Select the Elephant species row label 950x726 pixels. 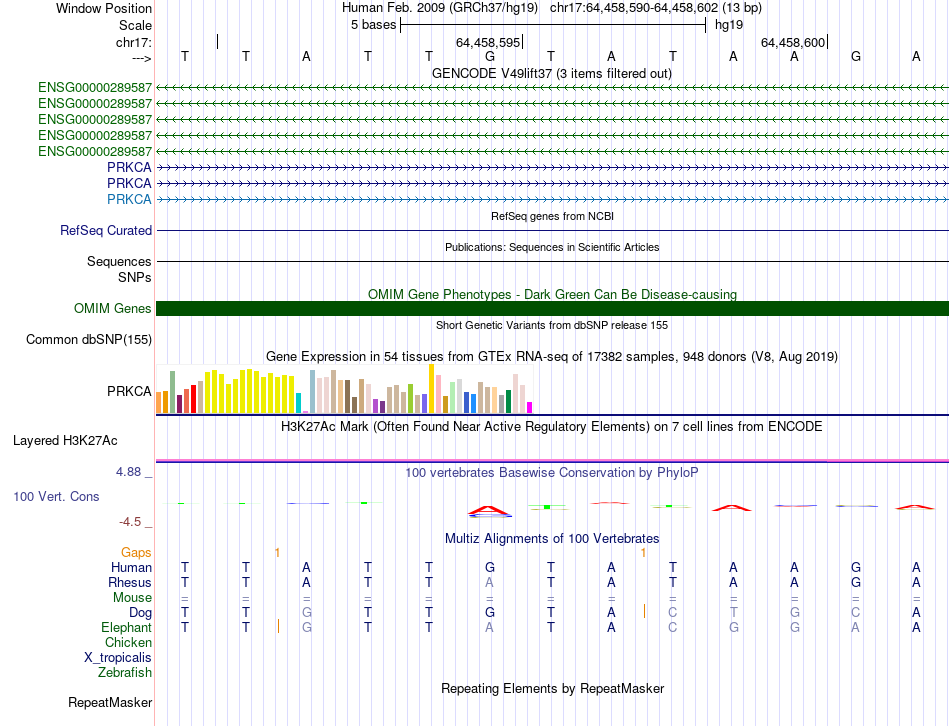click(126, 627)
